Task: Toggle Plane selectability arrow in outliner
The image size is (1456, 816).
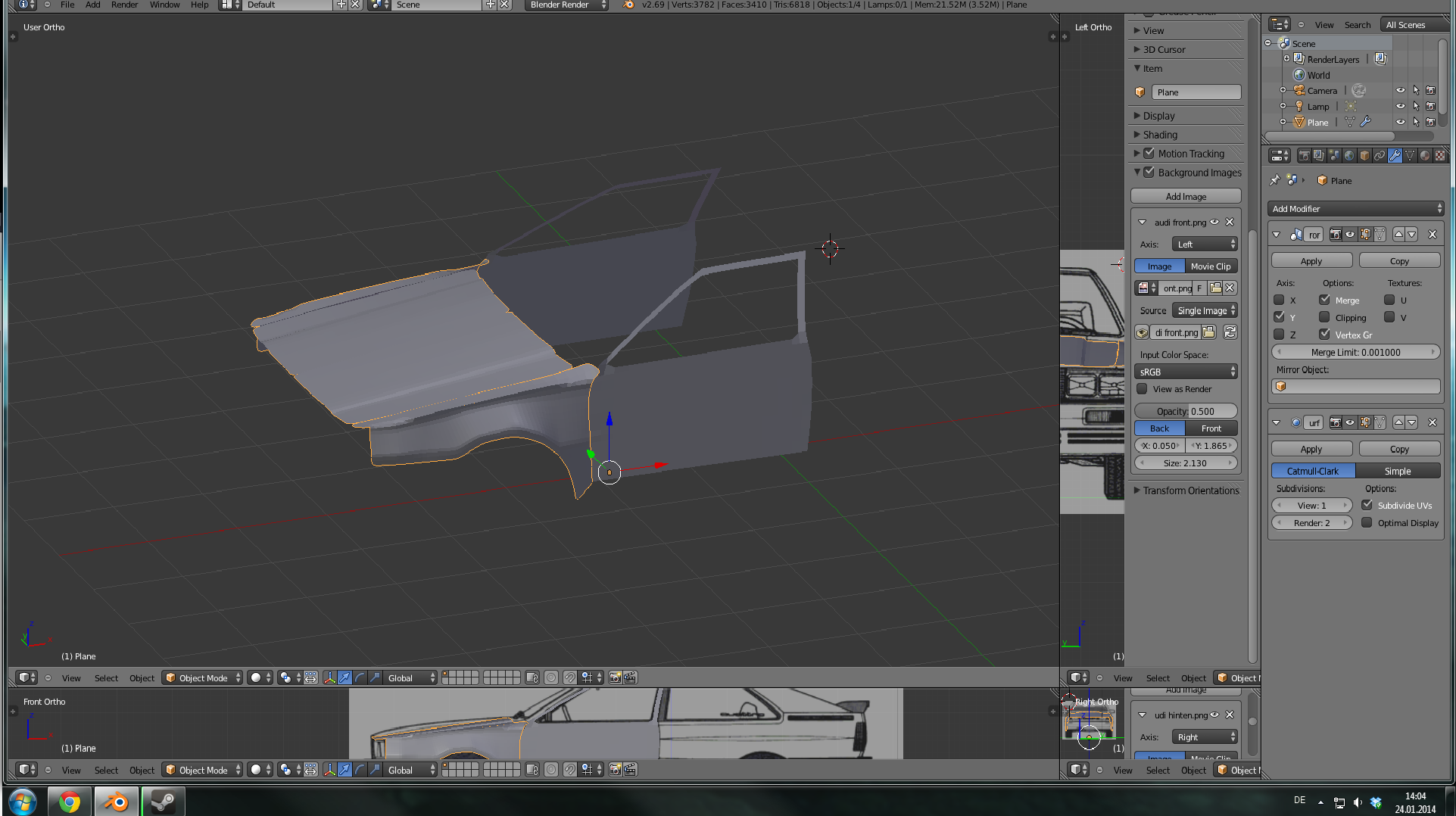Action: 1416,122
